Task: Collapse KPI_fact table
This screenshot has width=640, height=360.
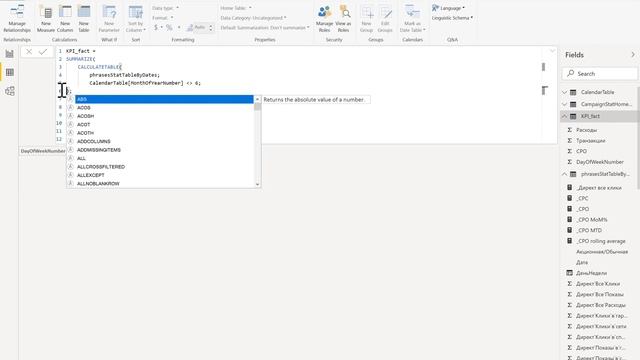Action: [x=564, y=116]
